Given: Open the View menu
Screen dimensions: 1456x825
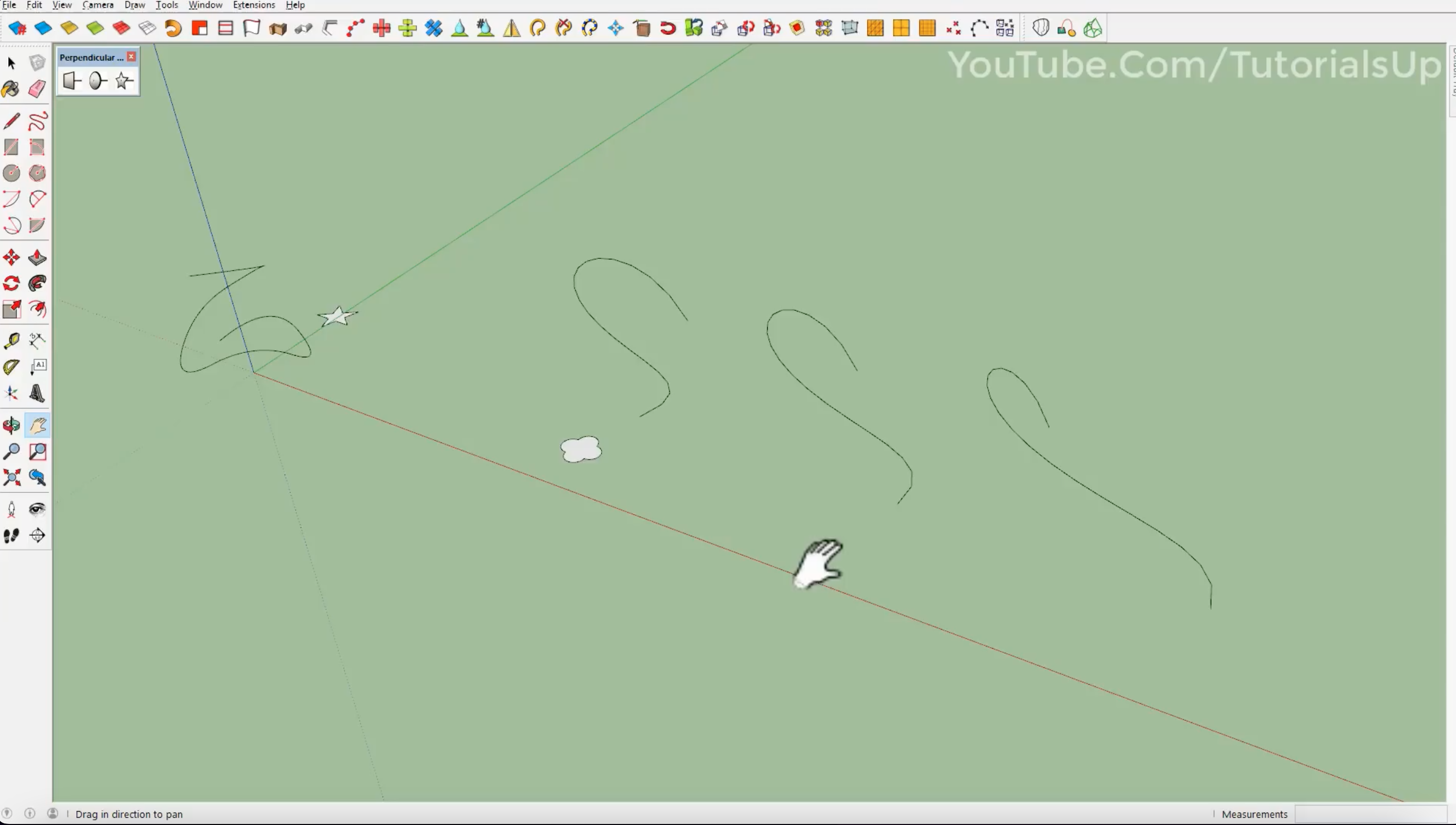Looking at the screenshot, I should tap(62, 5).
